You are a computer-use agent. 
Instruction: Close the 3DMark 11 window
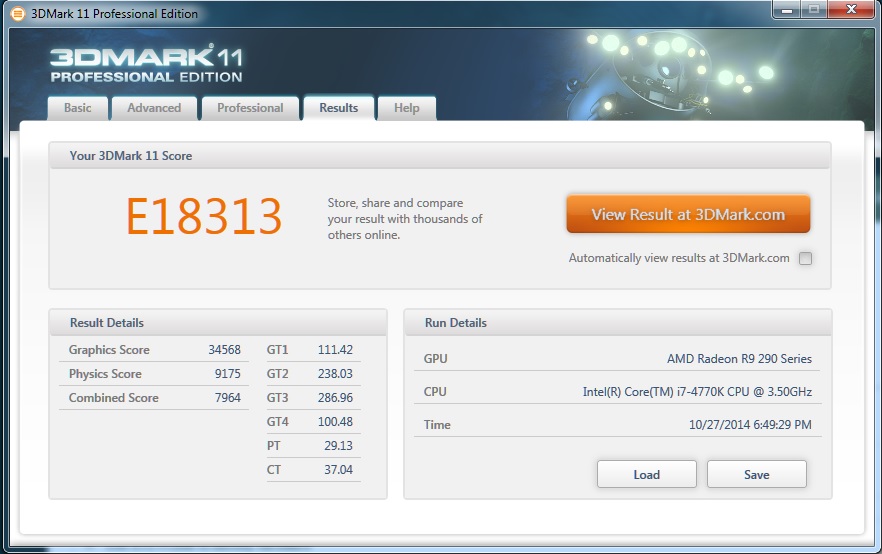(x=852, y=10)
